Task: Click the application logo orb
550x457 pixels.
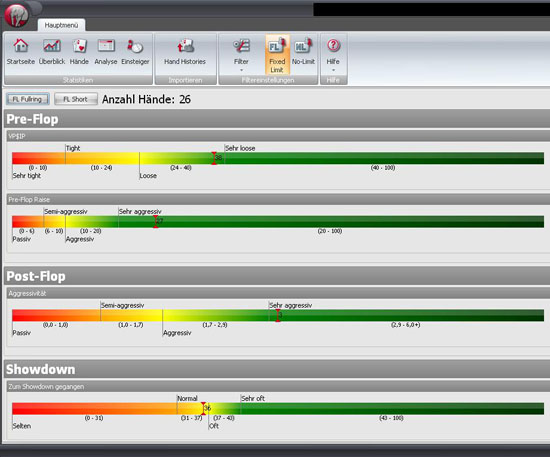Action: [16, 15]
